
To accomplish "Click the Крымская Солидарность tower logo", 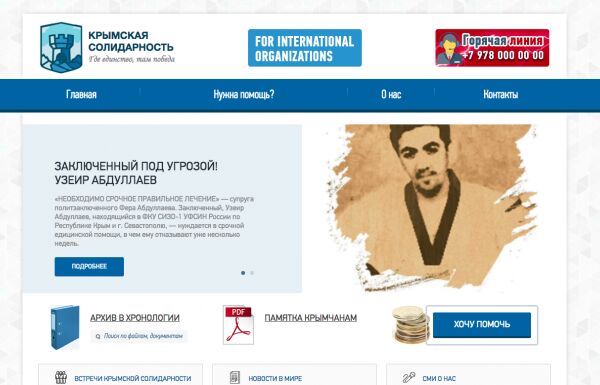I will (61, 47).
